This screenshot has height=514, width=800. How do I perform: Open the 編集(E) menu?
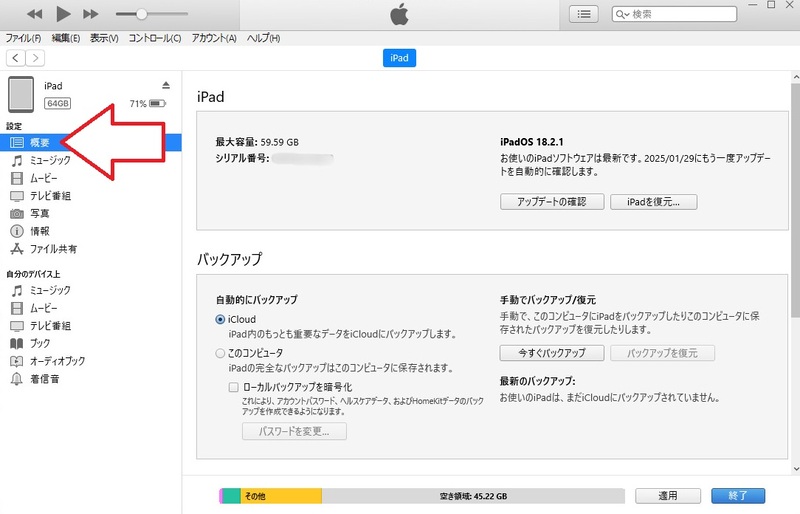pyautogui.click(x=66, y=38)
